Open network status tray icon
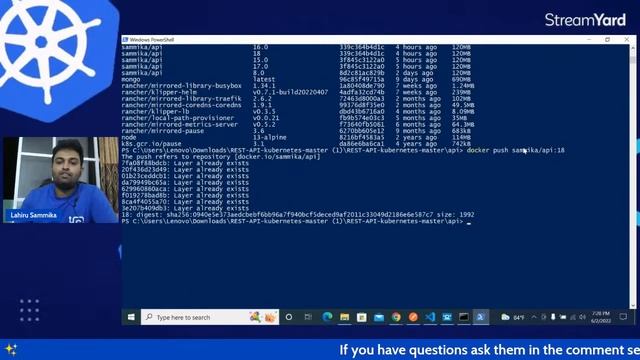 click(573, 317)
